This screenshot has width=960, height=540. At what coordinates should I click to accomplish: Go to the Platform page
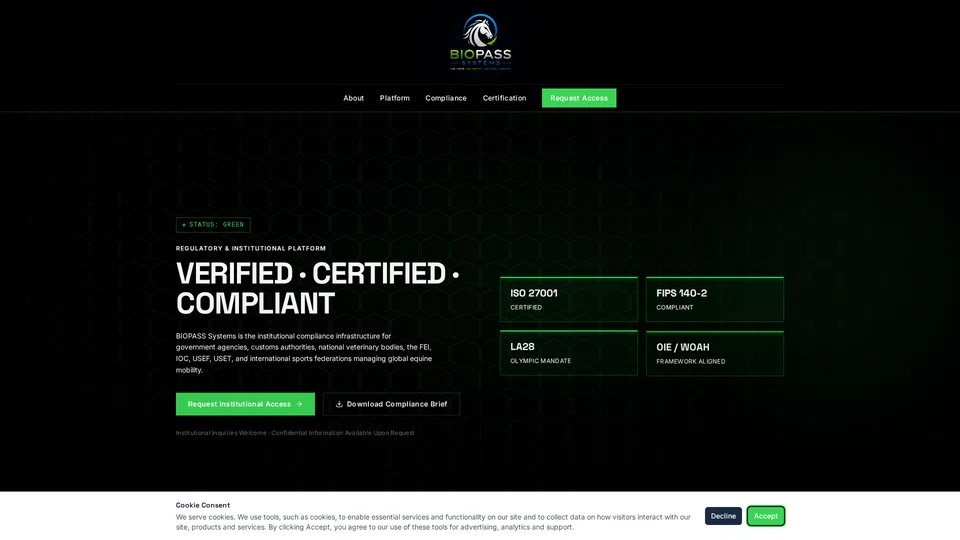(394, 98)
